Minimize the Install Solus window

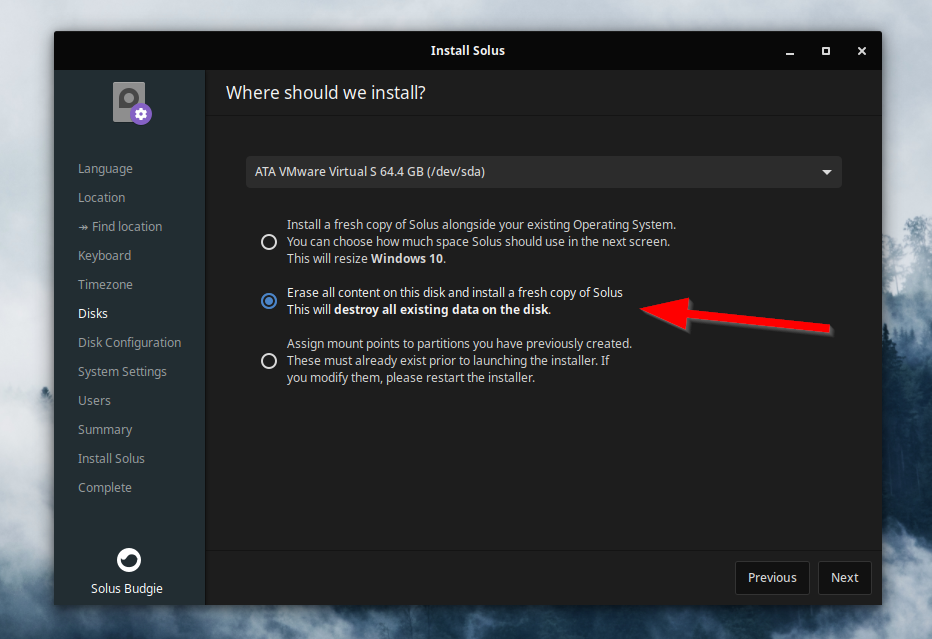790,52
